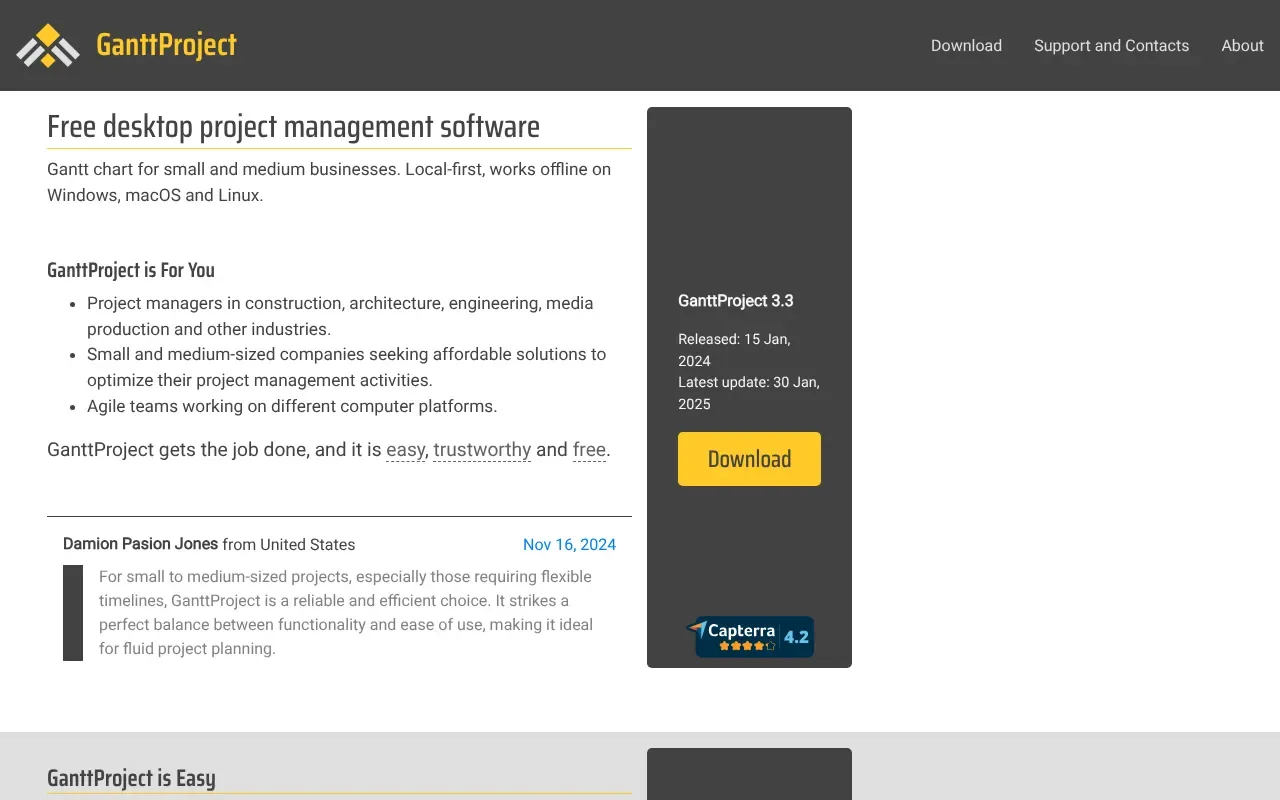Click the "GanttProject is Easy" section heading

(x=131, y=778)
